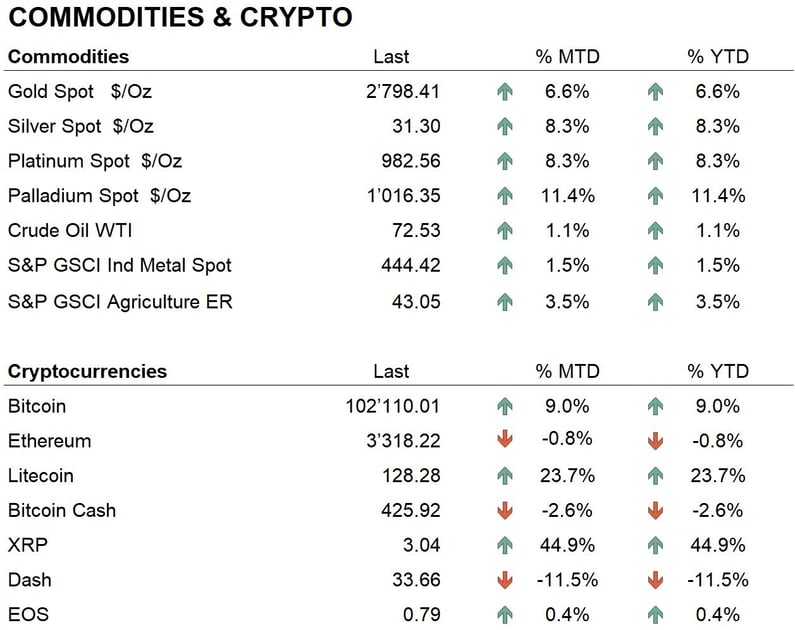The image size is (795, 630).
Task: Click the green YTD arrow for Bitcoin
Action: (656, 406)
